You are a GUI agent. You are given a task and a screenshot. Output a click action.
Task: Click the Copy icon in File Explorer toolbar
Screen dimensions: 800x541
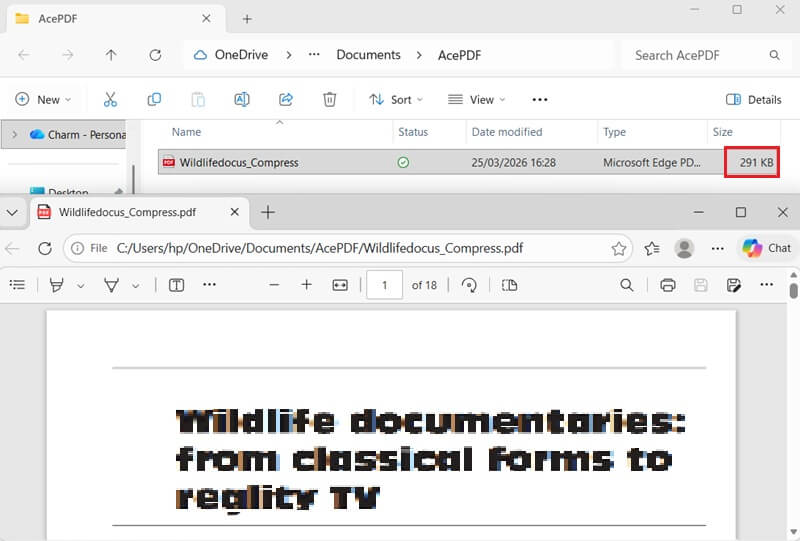(154, 100)
